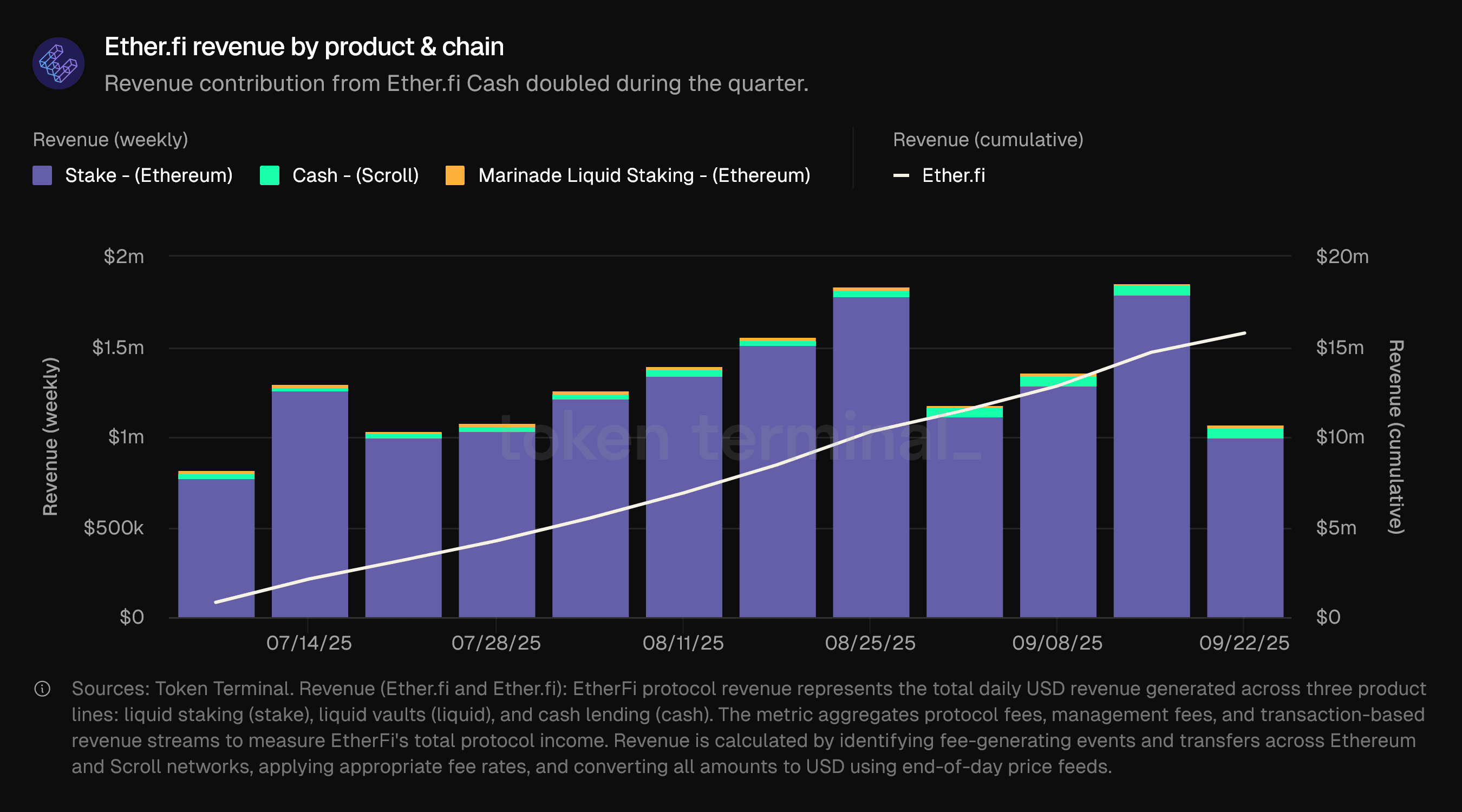Click the info icon beside Sources
Image resolution: width=1462 pixels, height=812 pixels.
click(x=43, y=689)
